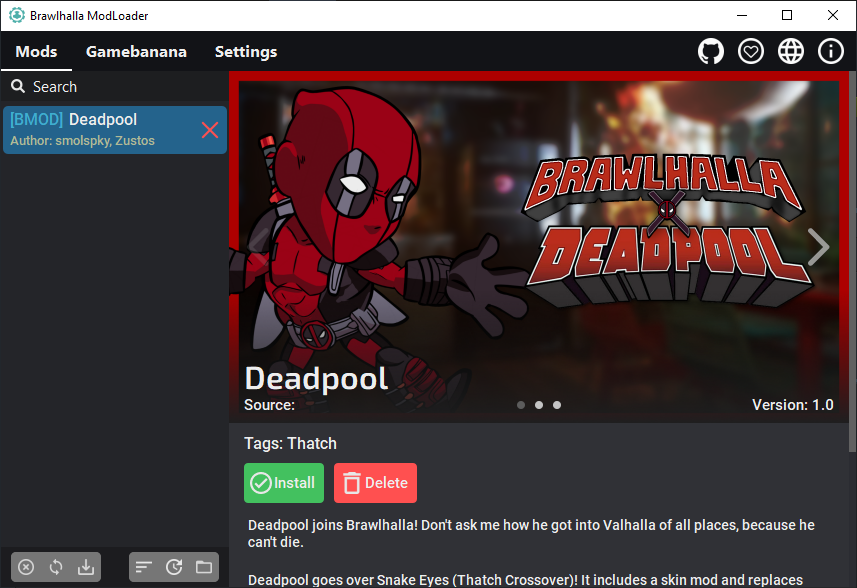Click the heart support icon
The width and height of the screenshot is (857, 588).
click(x=751, y=51)
